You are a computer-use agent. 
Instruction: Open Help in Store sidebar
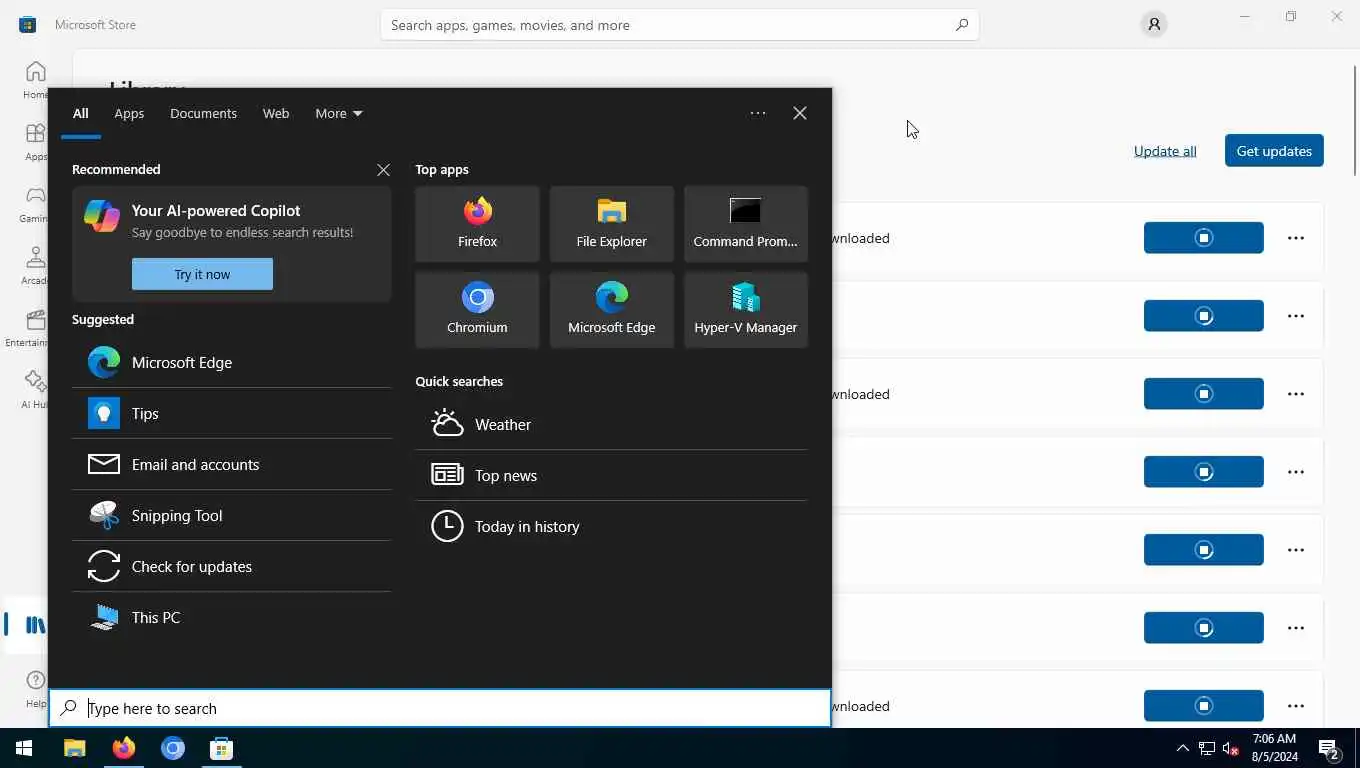(x=35, y=688)
